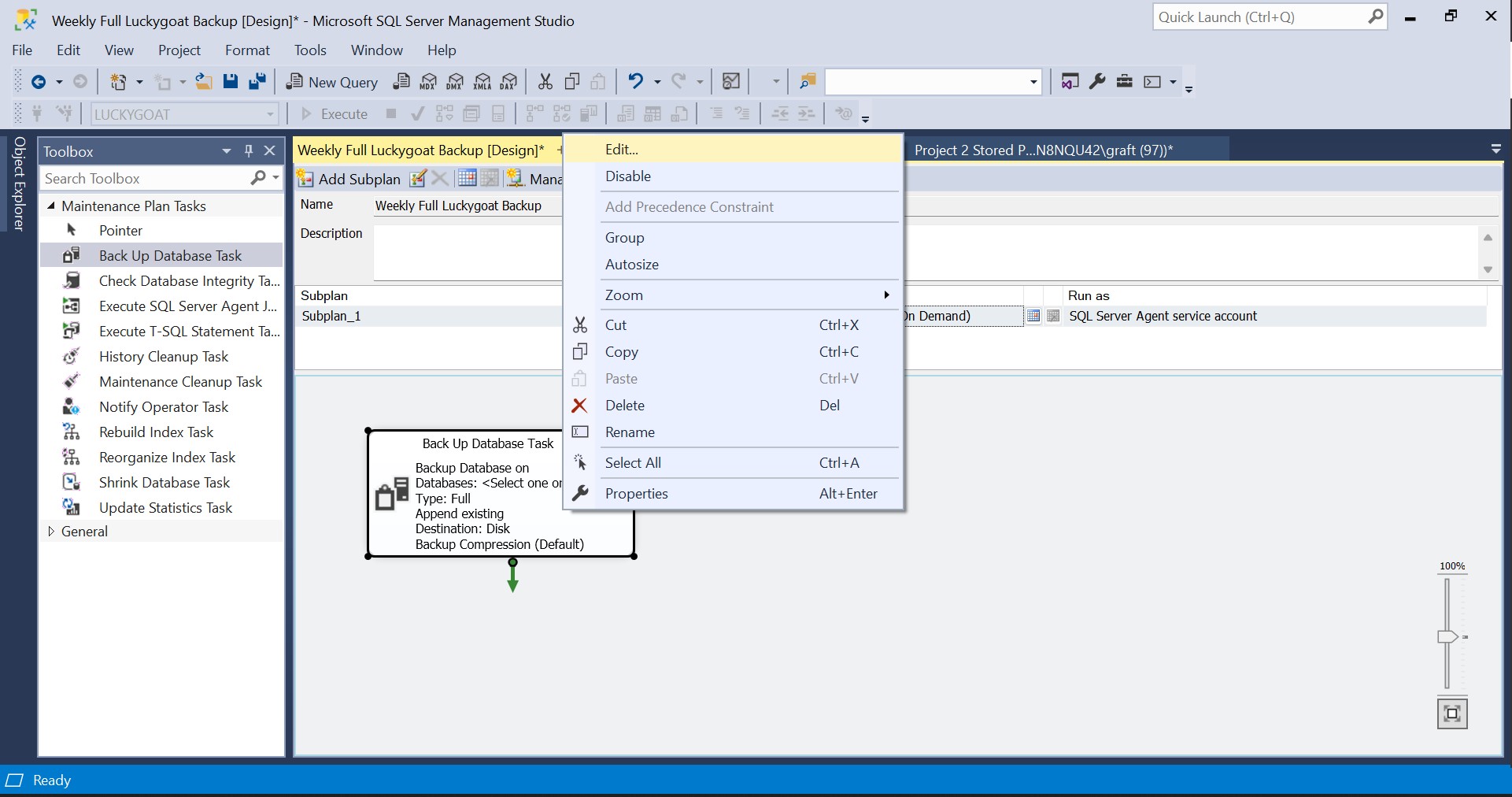Pick the Notify Operator Task tool
The height and width of the screenshot is (797, 1512).
163,407
